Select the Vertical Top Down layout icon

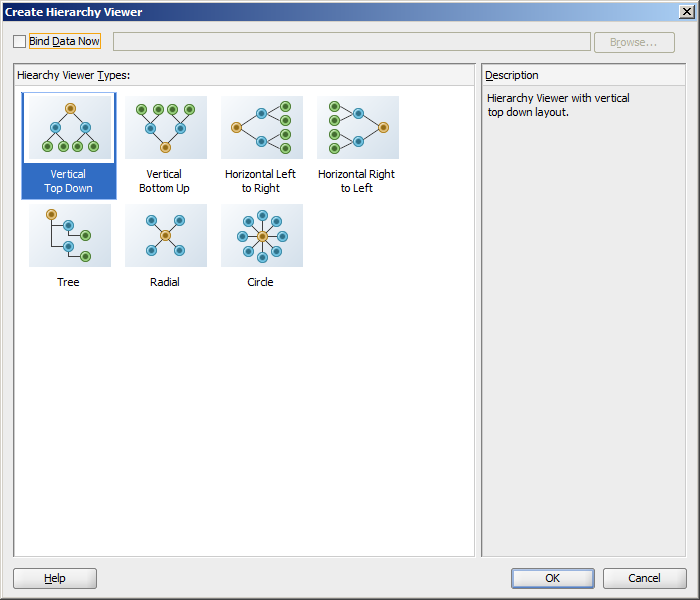click(x=70, y=128)
